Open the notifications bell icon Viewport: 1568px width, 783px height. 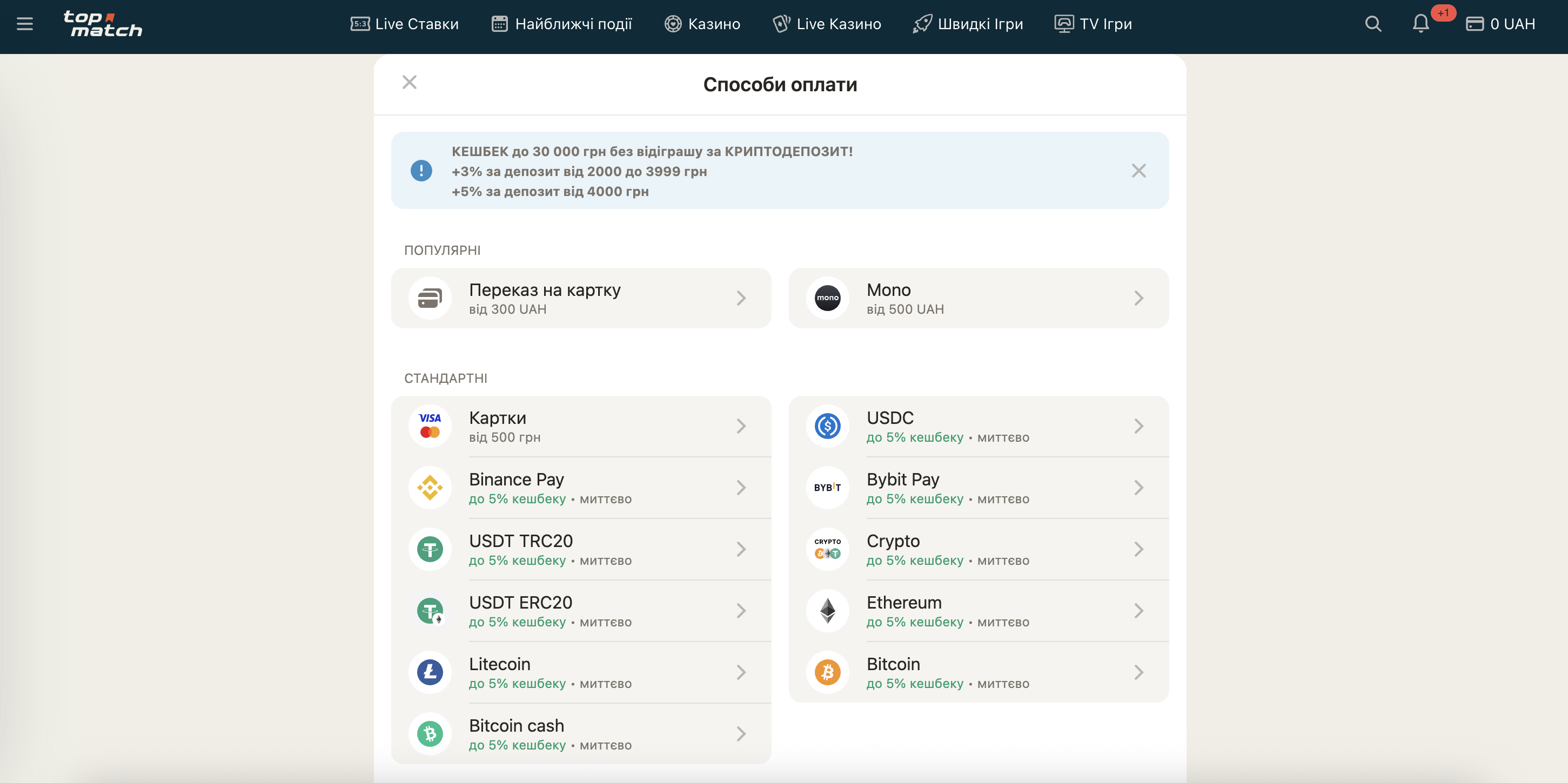pyautogui.click(x=1420, y=24)
